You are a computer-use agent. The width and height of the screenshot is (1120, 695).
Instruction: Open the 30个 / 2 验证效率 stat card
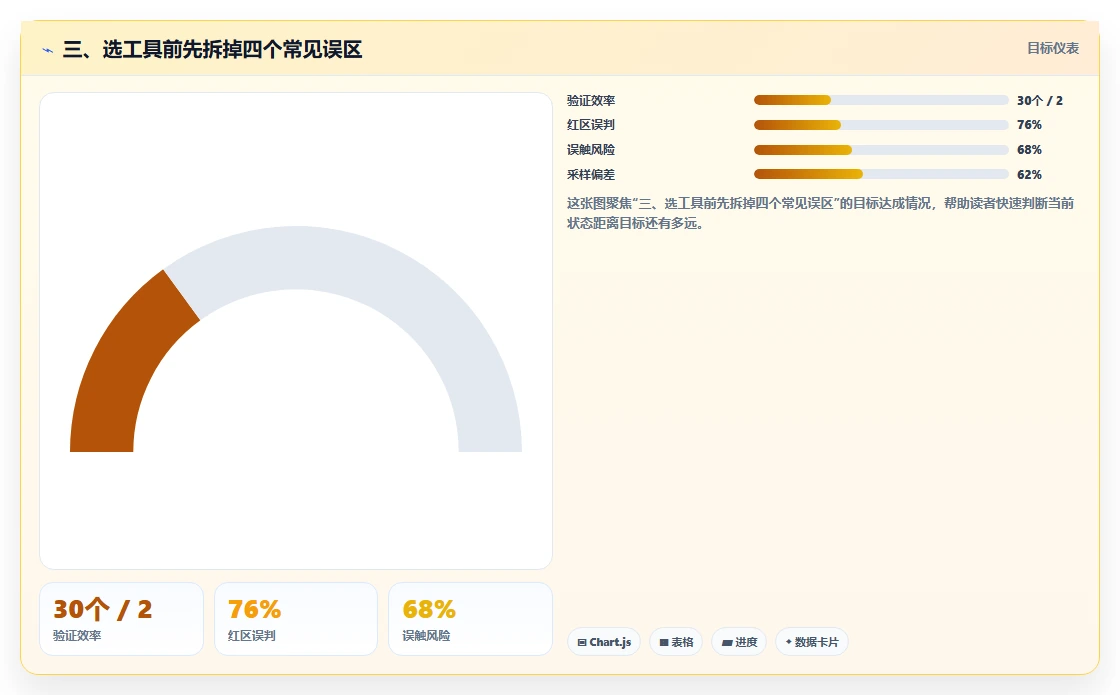pos(121,619)
